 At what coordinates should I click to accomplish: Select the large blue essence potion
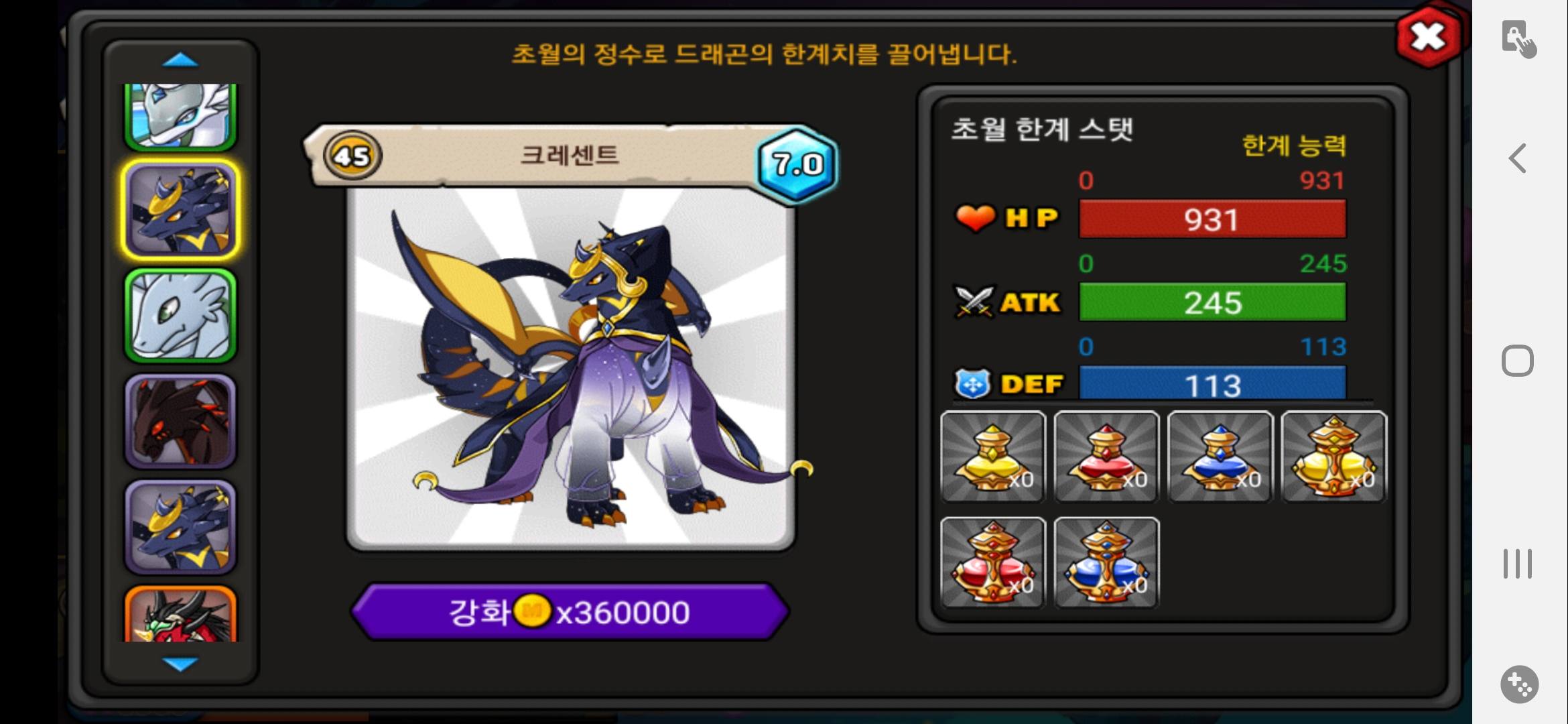tap(1106, 562)
